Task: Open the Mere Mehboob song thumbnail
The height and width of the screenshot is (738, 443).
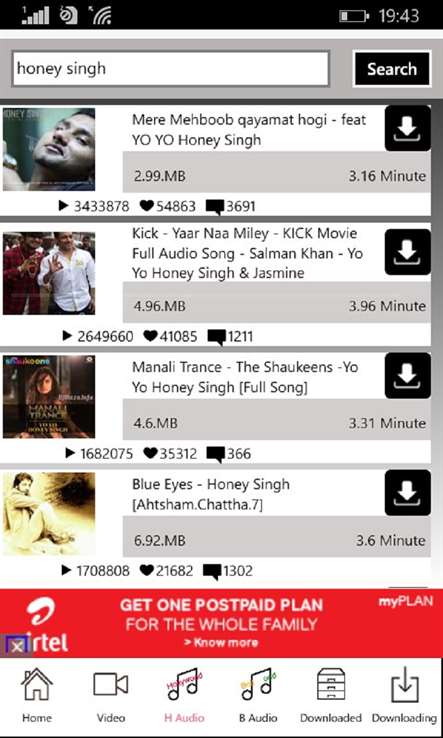Action: click(49, 149)
